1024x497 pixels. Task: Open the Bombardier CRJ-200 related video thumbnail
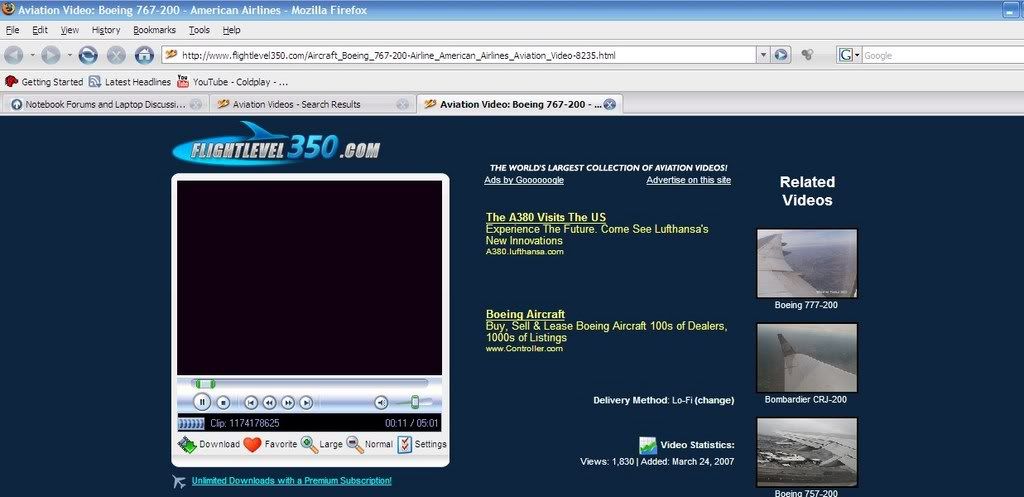pyautogui.click(x=807, y=358)
